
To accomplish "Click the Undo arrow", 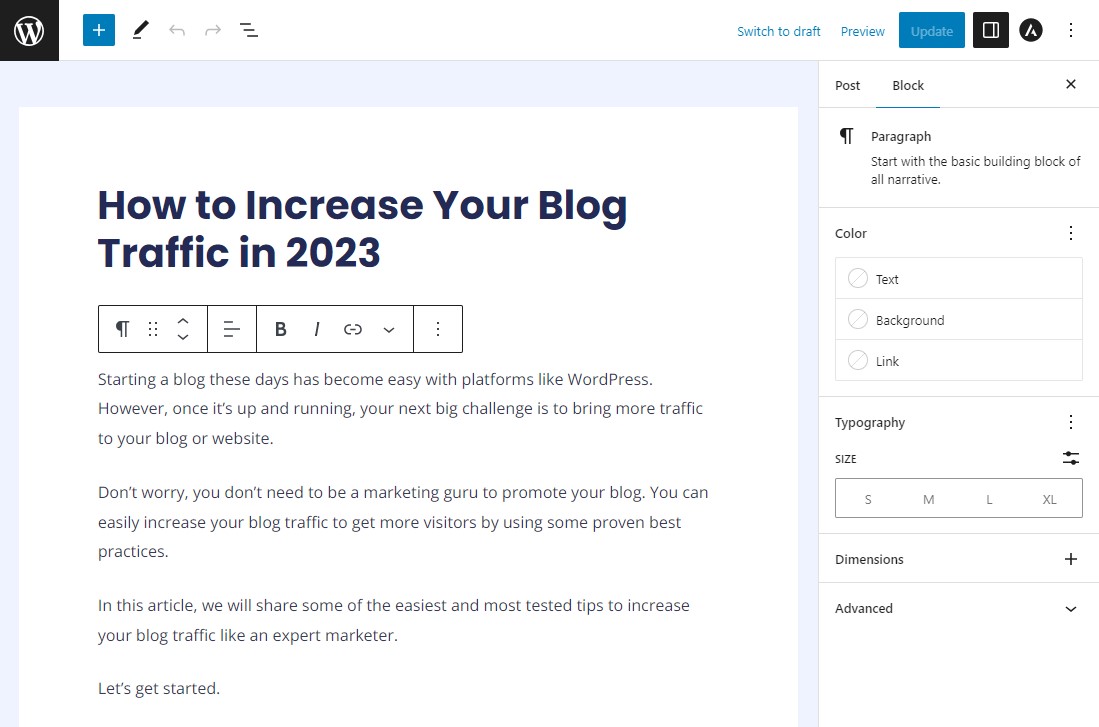I will pyautogui.click(x=177, y=30).
